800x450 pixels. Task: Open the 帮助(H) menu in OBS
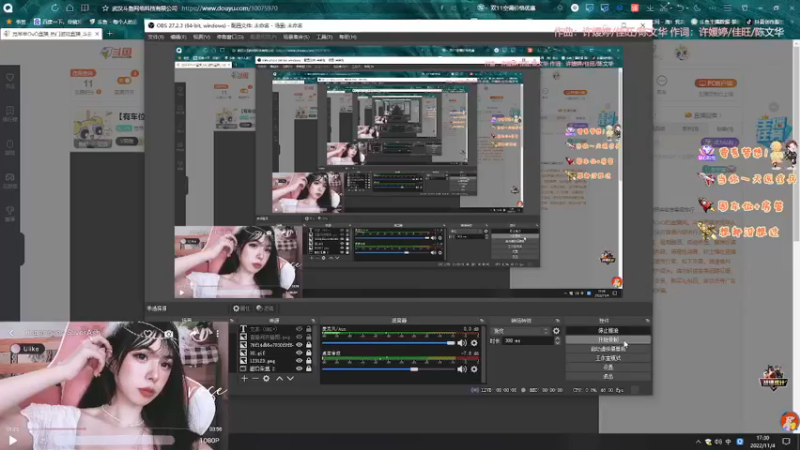tap(348, 37)
